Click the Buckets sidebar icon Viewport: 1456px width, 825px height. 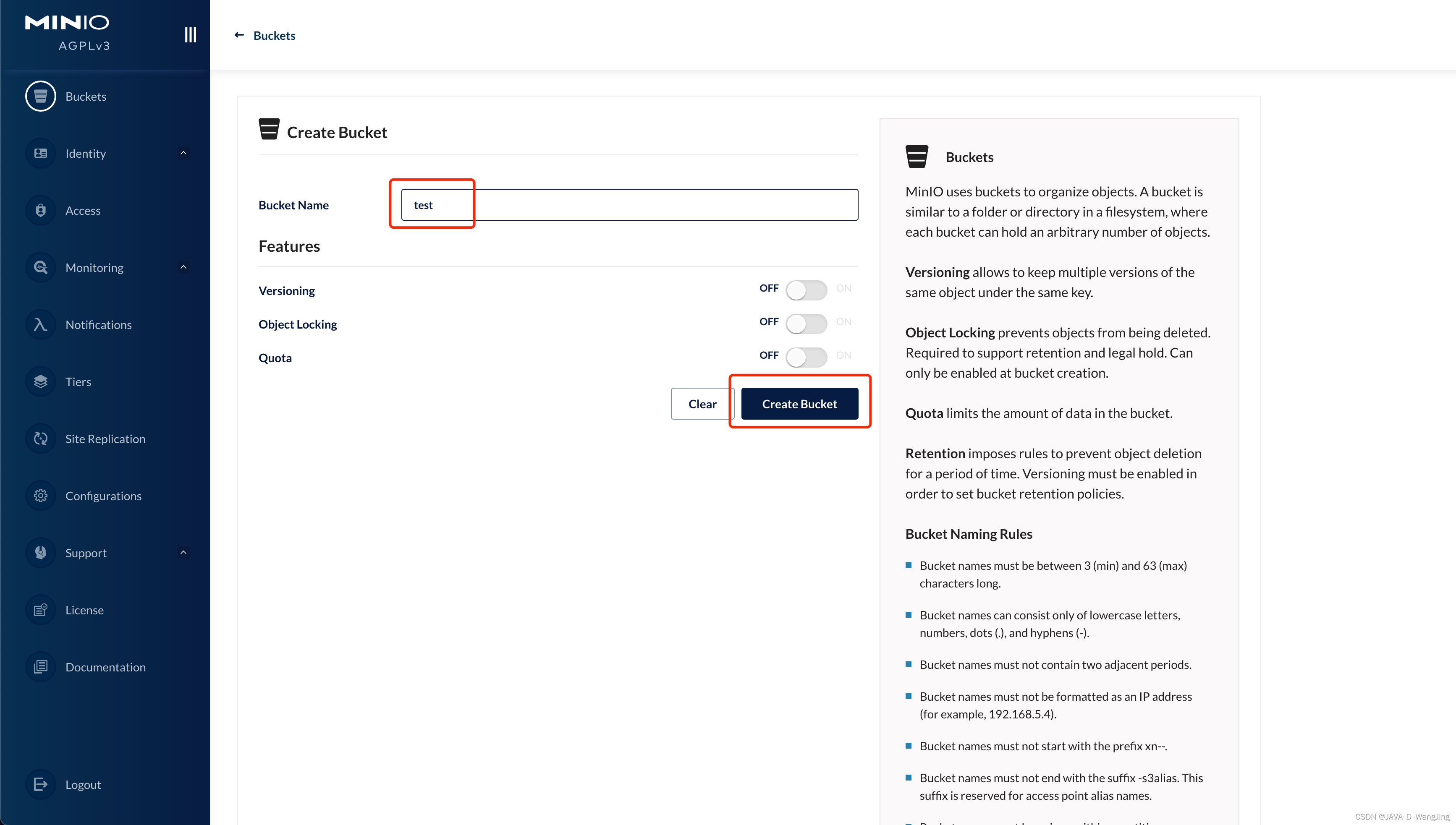[40, 97]
